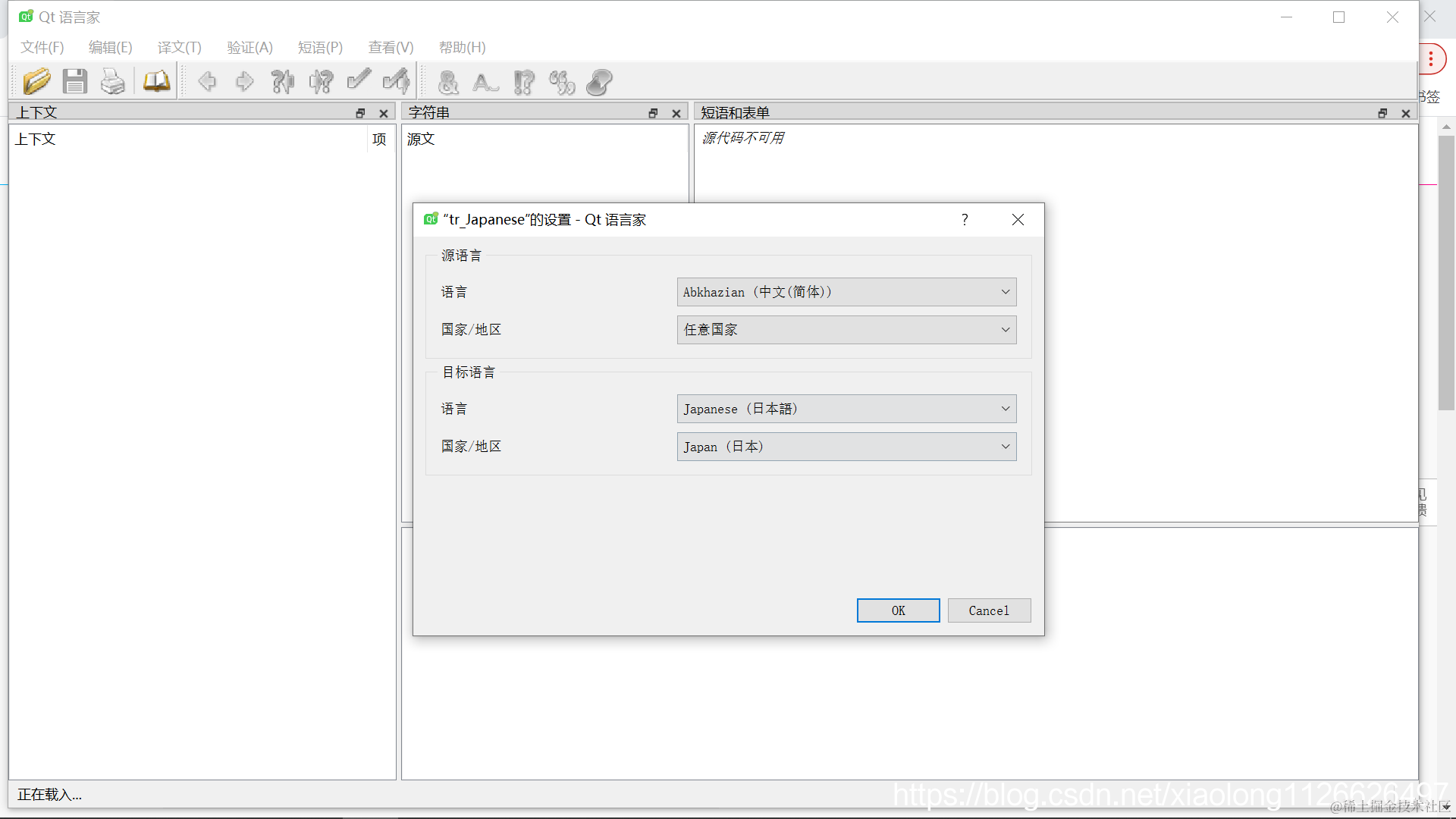Go to previous item arrow
The height and width of the screenshot is (819, 1456).
207,81
